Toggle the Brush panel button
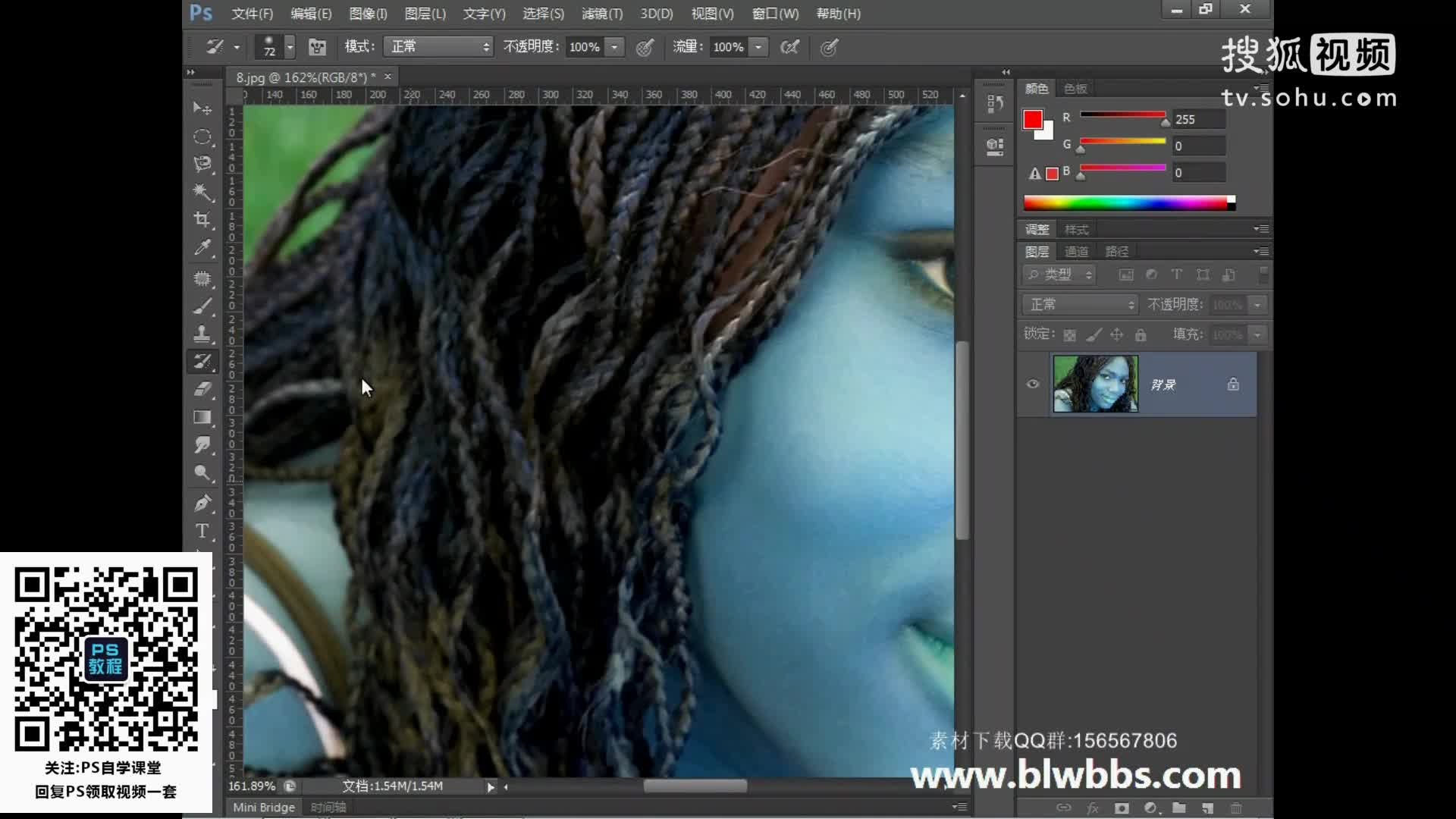 click(317, 47)
